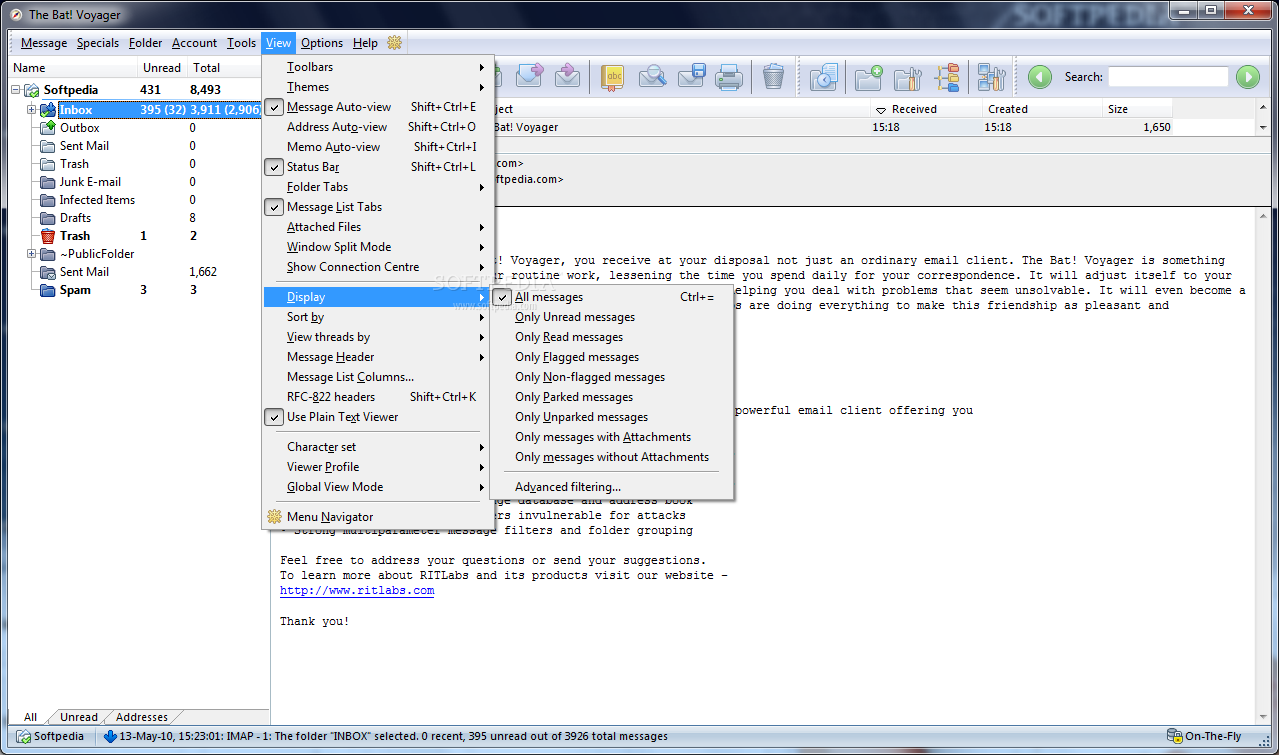Collapse the Softpedia account tree node

[x=16, y=90]
